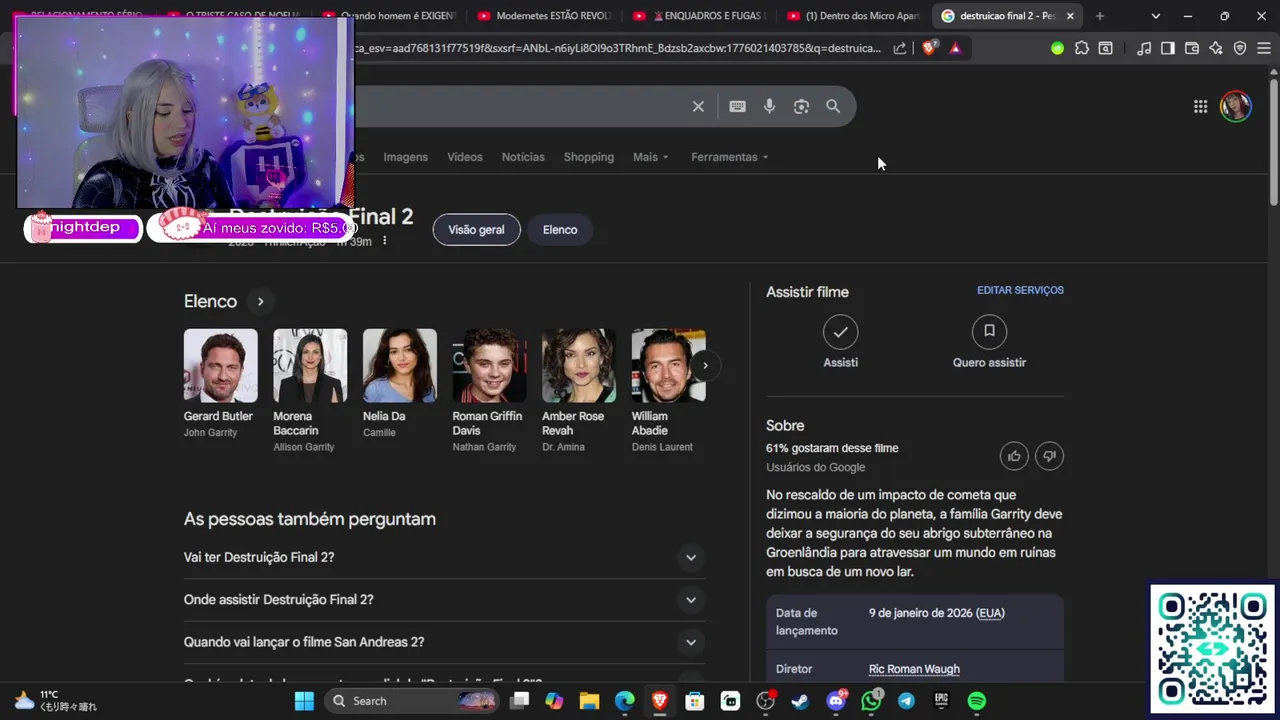Switch to the Imagens tab
The height and width of the screenshot is (720, 1280).
point(405,157)
